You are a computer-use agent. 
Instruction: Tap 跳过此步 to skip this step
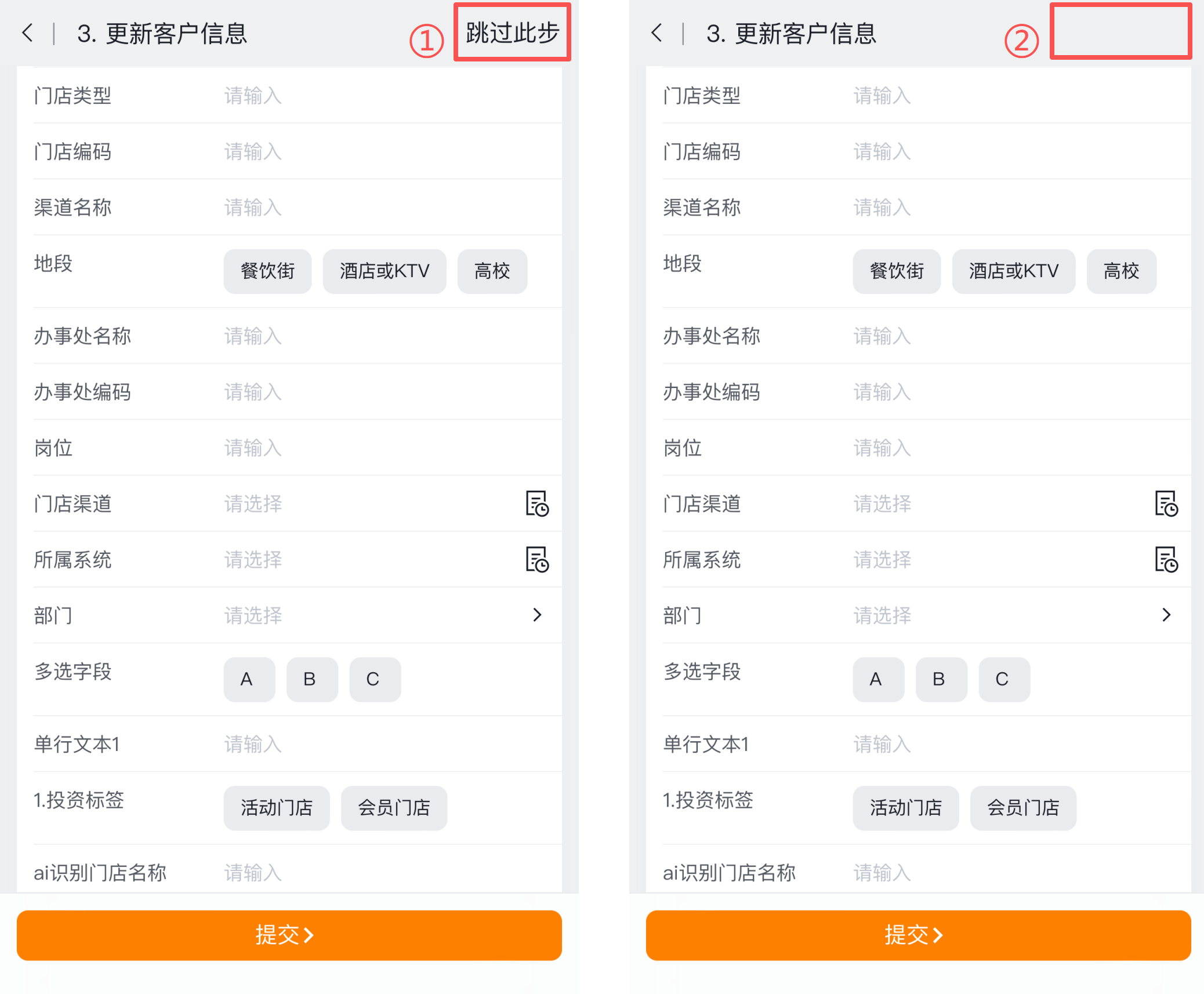click(x=512, y=32)
